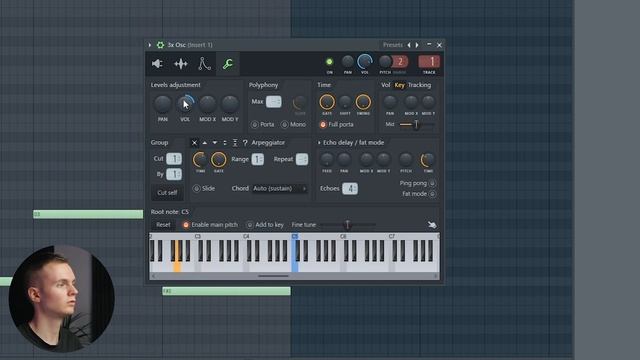Click the Levels adjustment PAN knob
This screenshot has height=360, width=640.
(162, 104)
